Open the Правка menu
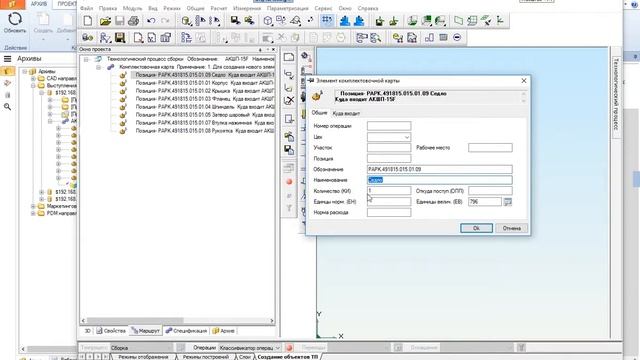 tap(108, 8)
